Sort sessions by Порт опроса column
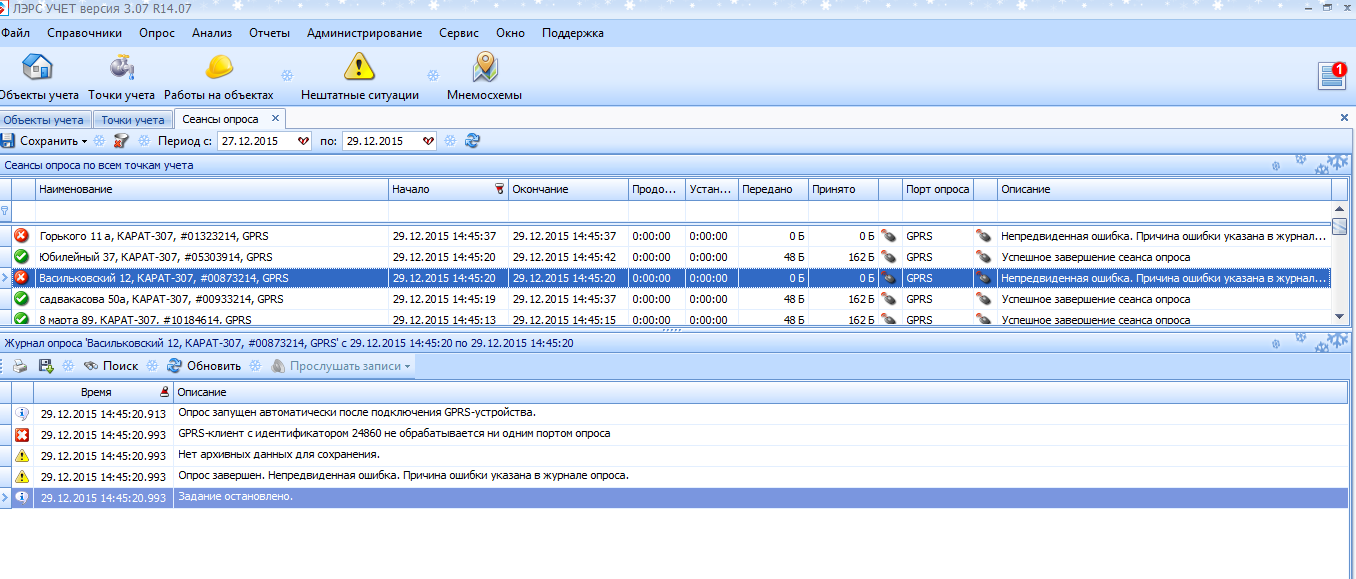 [x=937, y=189]
